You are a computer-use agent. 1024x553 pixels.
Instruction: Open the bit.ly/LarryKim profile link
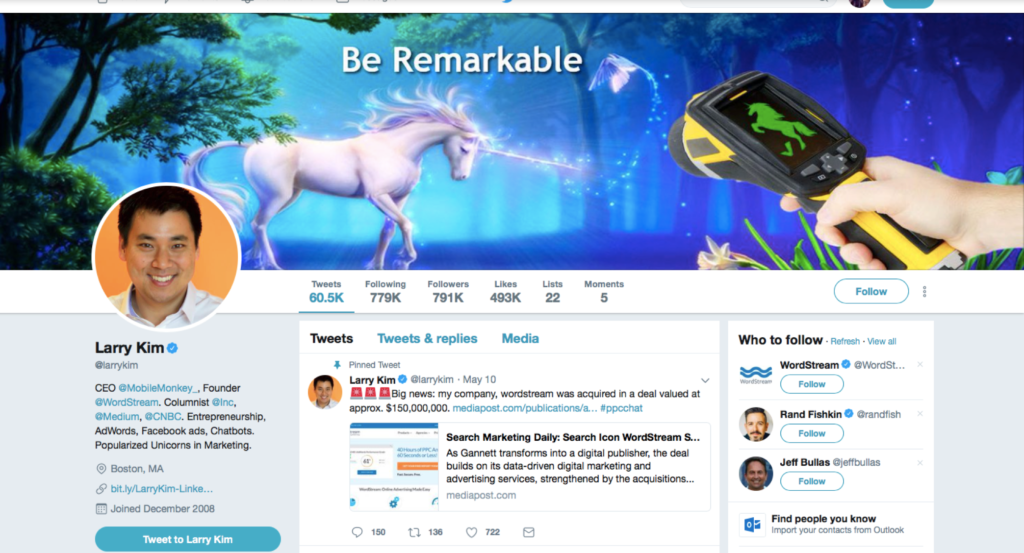161,488
